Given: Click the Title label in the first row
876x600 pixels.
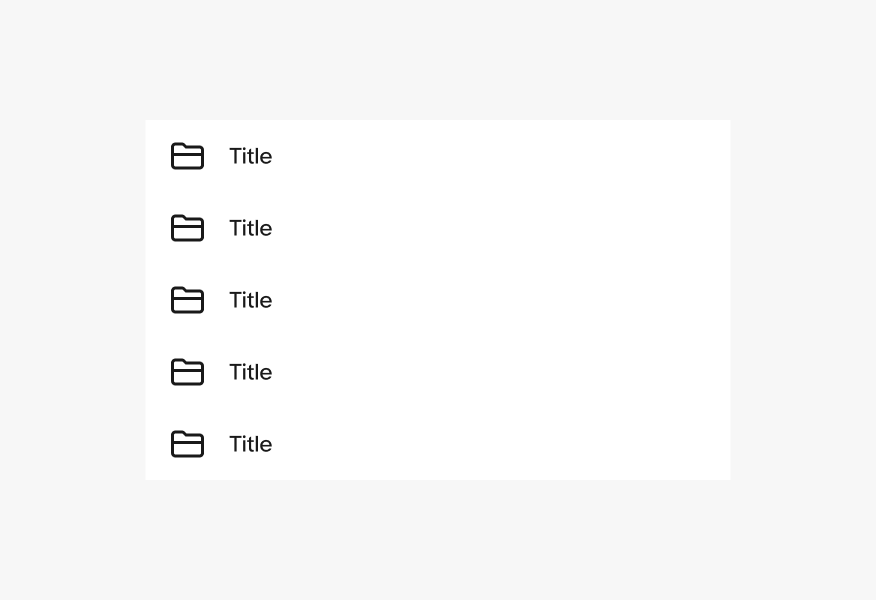Looking at the screenshot, I should pyautogui.click(x=250, y=156).
